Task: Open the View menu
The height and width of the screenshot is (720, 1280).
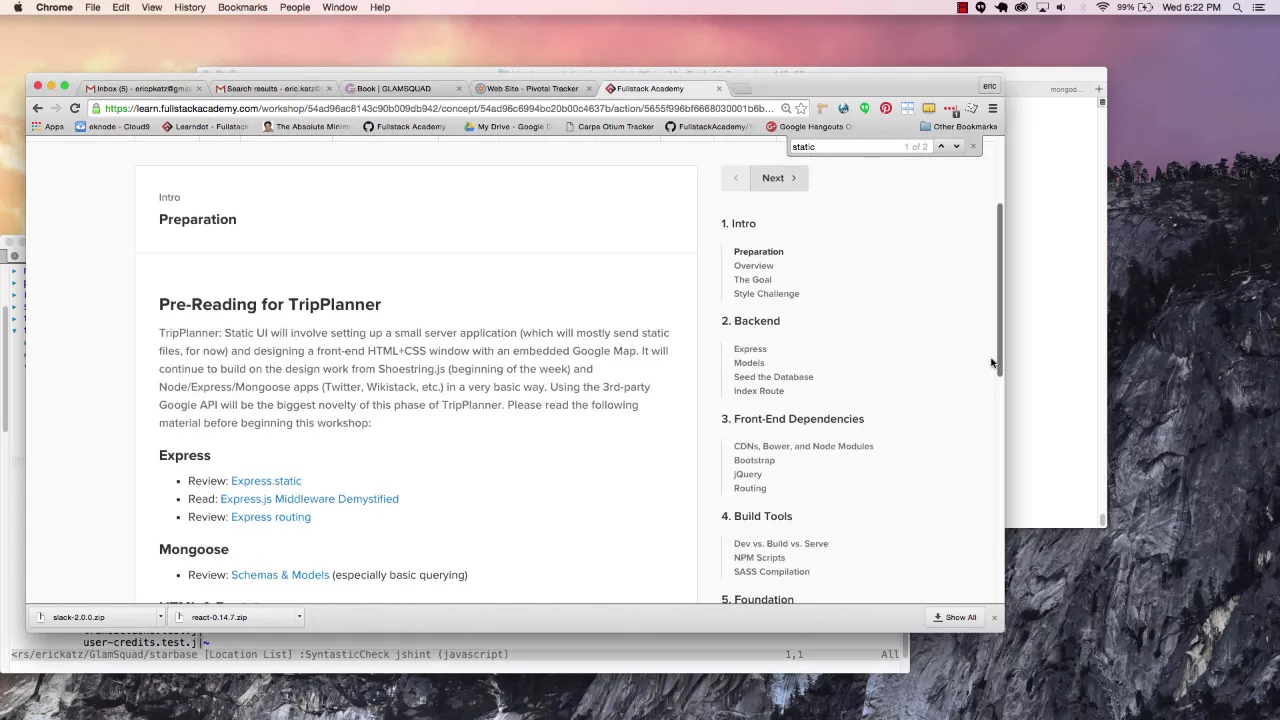Action: click(x=151, y=7)
